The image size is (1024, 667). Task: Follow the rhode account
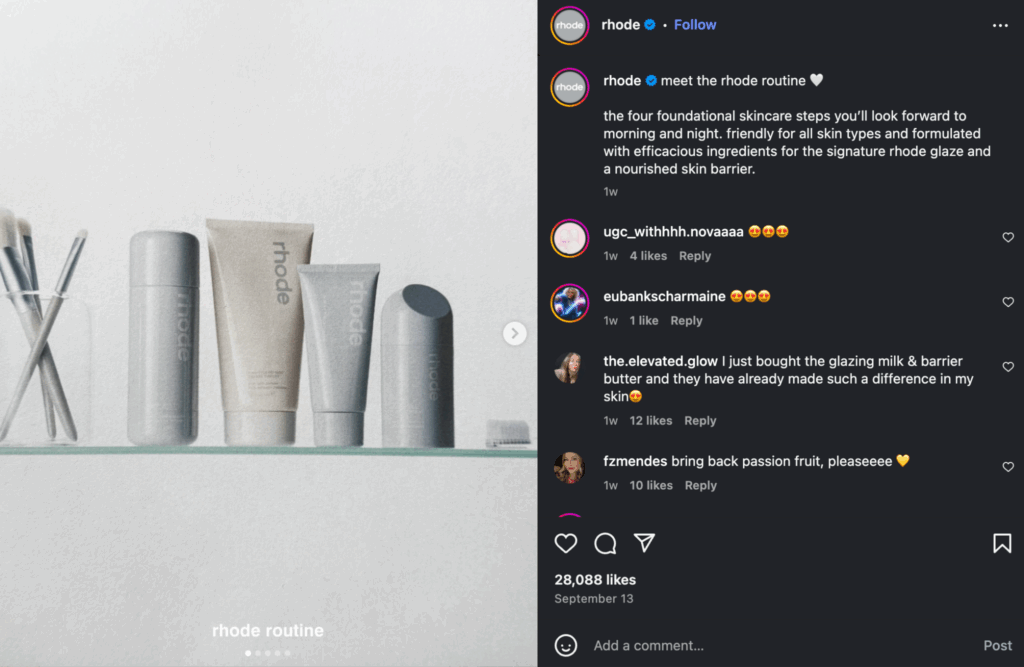[695, 25]
